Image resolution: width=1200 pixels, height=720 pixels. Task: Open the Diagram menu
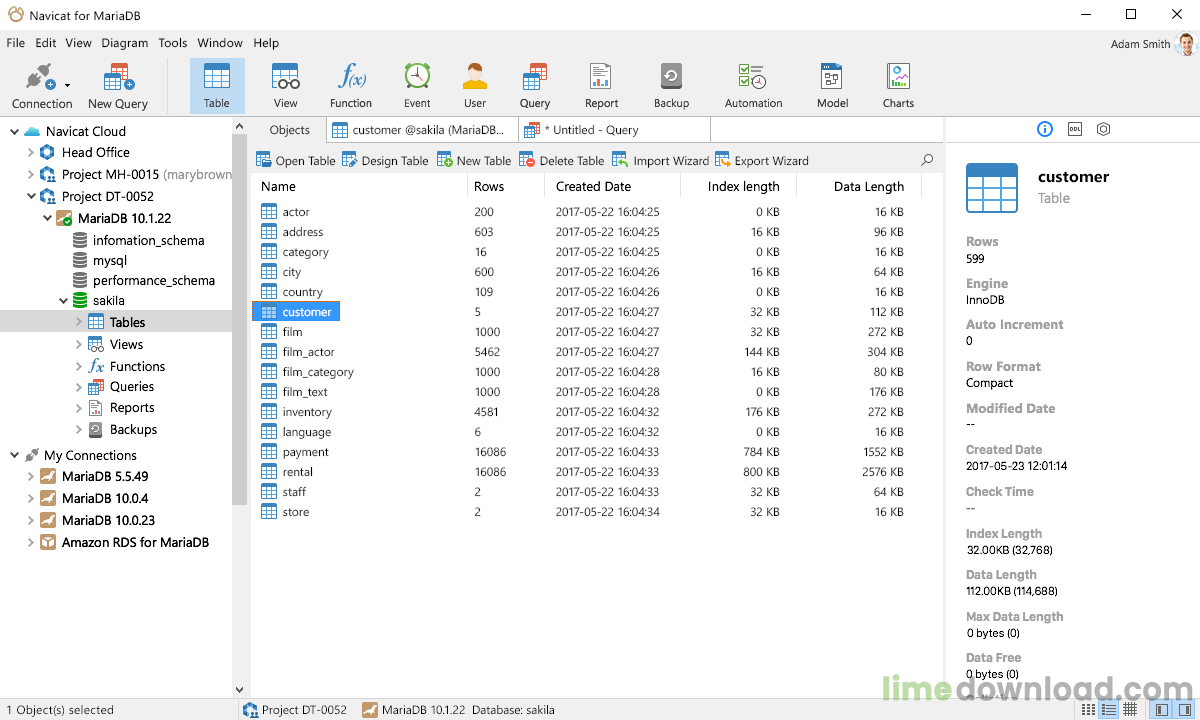pos(125,43)
